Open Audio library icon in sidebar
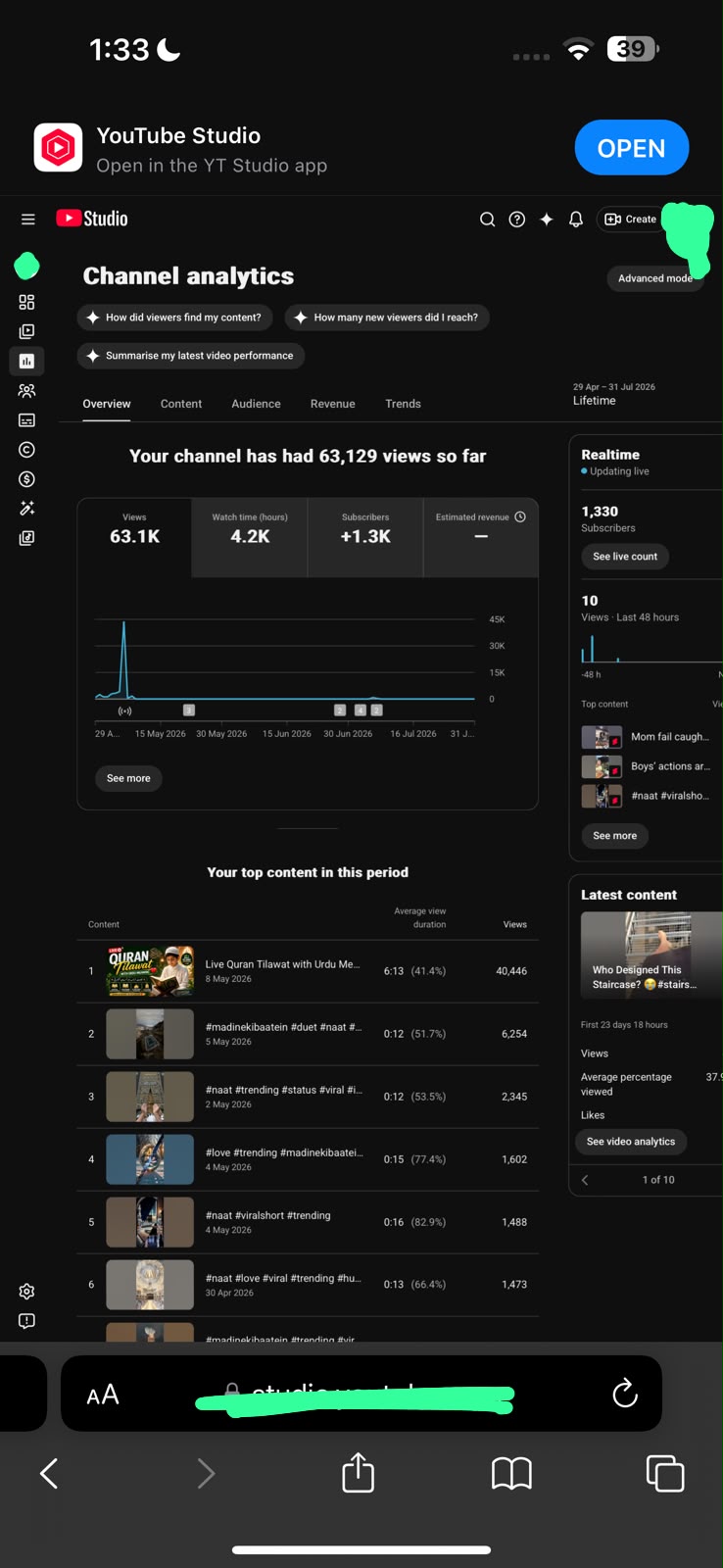This screenshot has height=1568, width=723. (26, 537)
